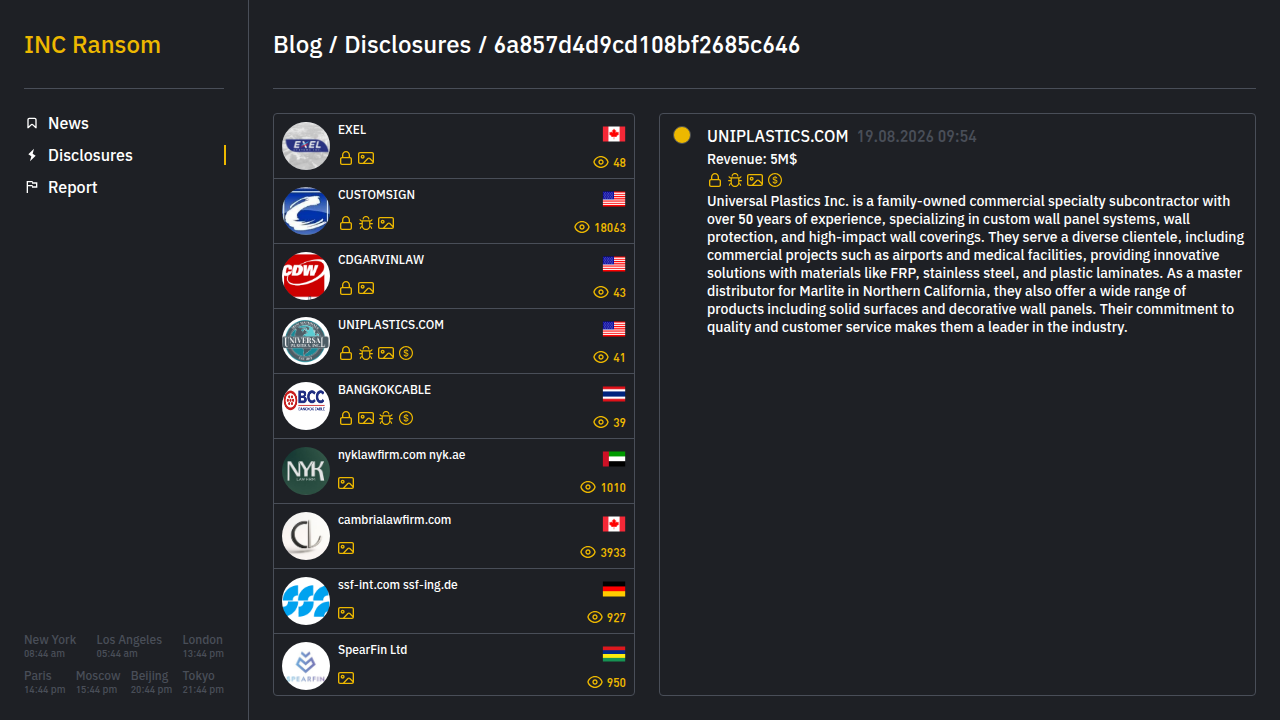This screenshot has height=720, width=1280.
Task: Click the image icon under ssf-int.com
Action: pos(346,613)
